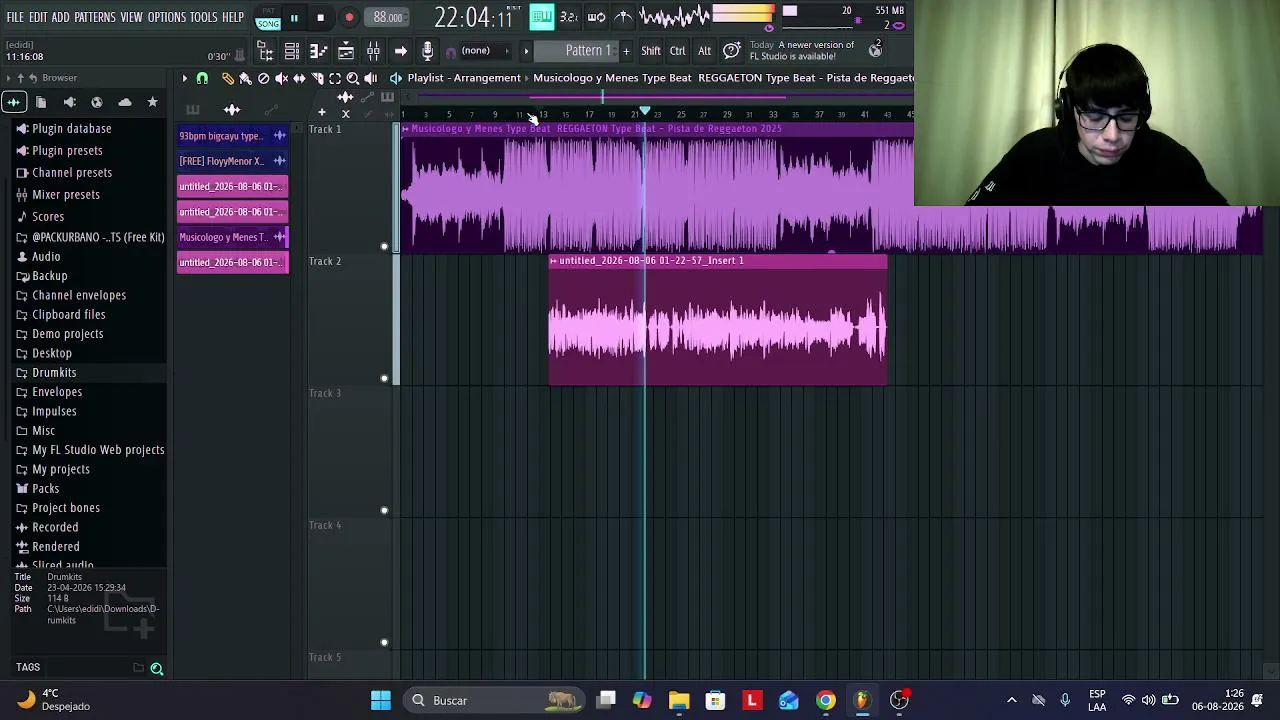Open the EDIT menu
Image resolution: width=1280 pixels, height=720 pixels.
click(x=38, y=18)
